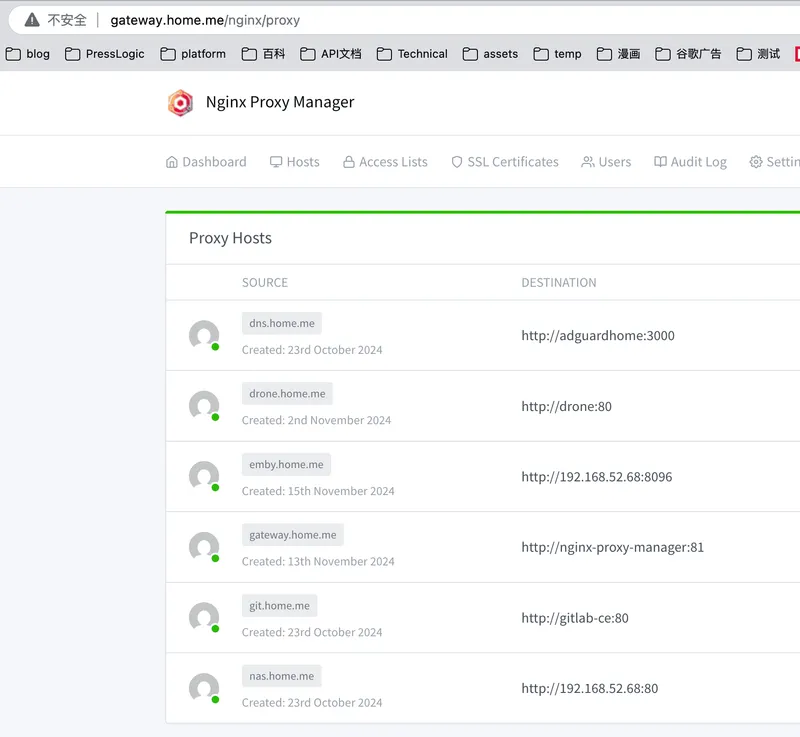This screenshot has height=737, width=800.
Task: Switch to Access Lists tab
Action: coord(384,162)
